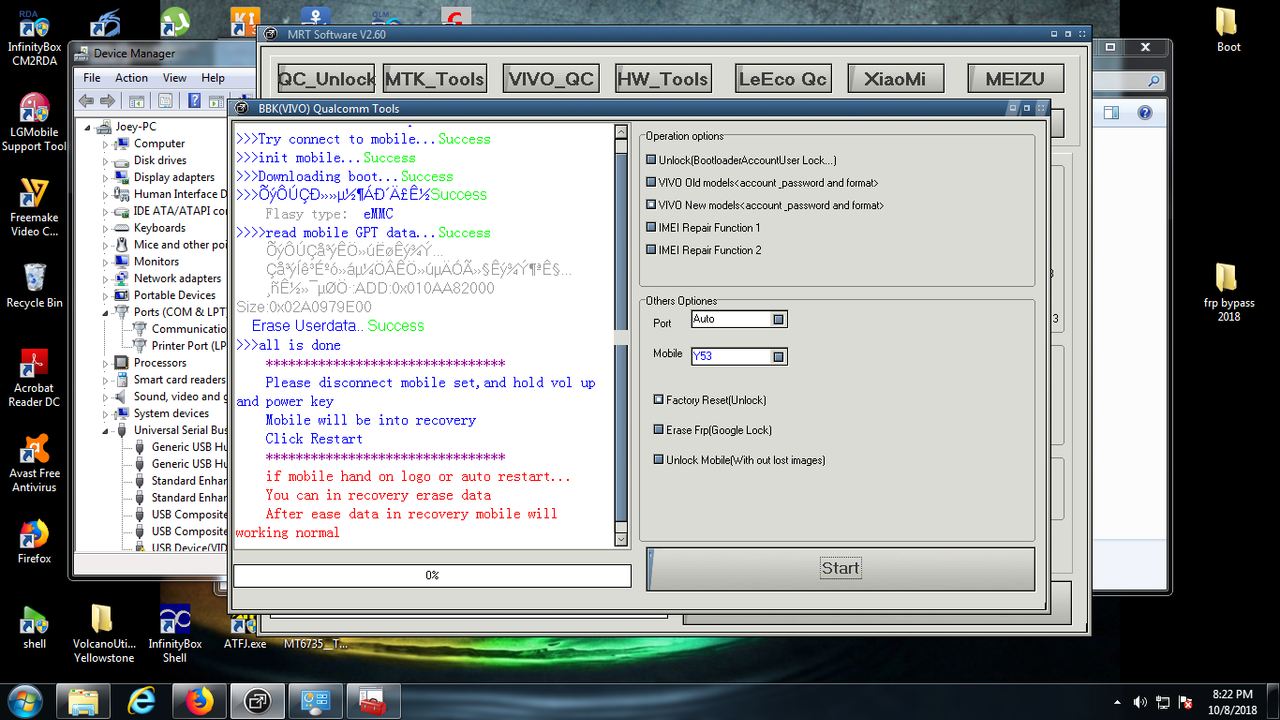Open the File menu in Device Manager
The height and width of the screenshot is (720, 1280).
pos(92,77)
